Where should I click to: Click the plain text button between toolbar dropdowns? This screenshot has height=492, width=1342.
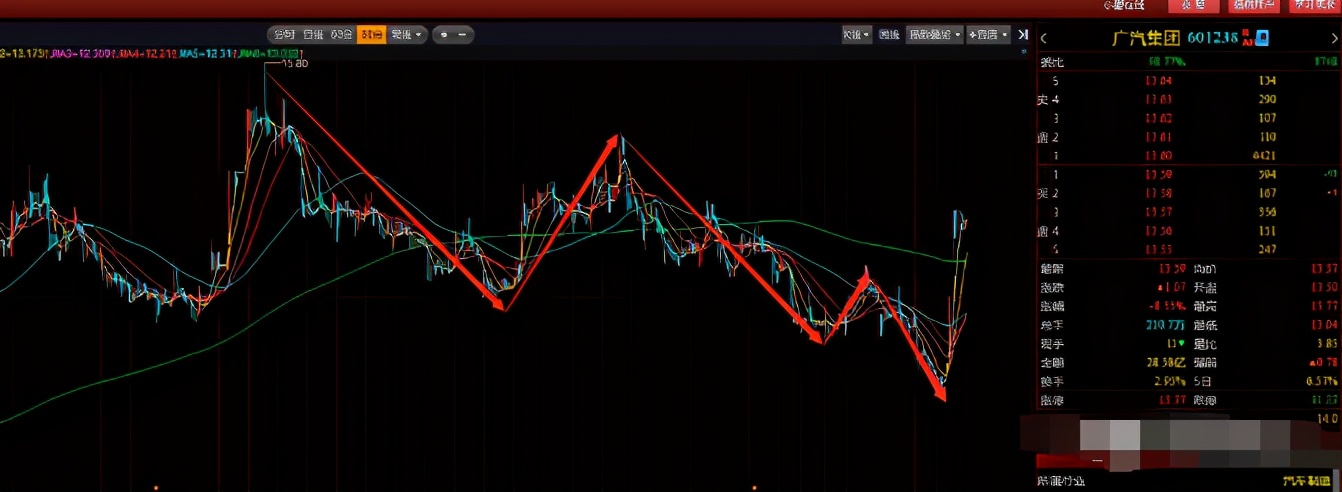889,34
